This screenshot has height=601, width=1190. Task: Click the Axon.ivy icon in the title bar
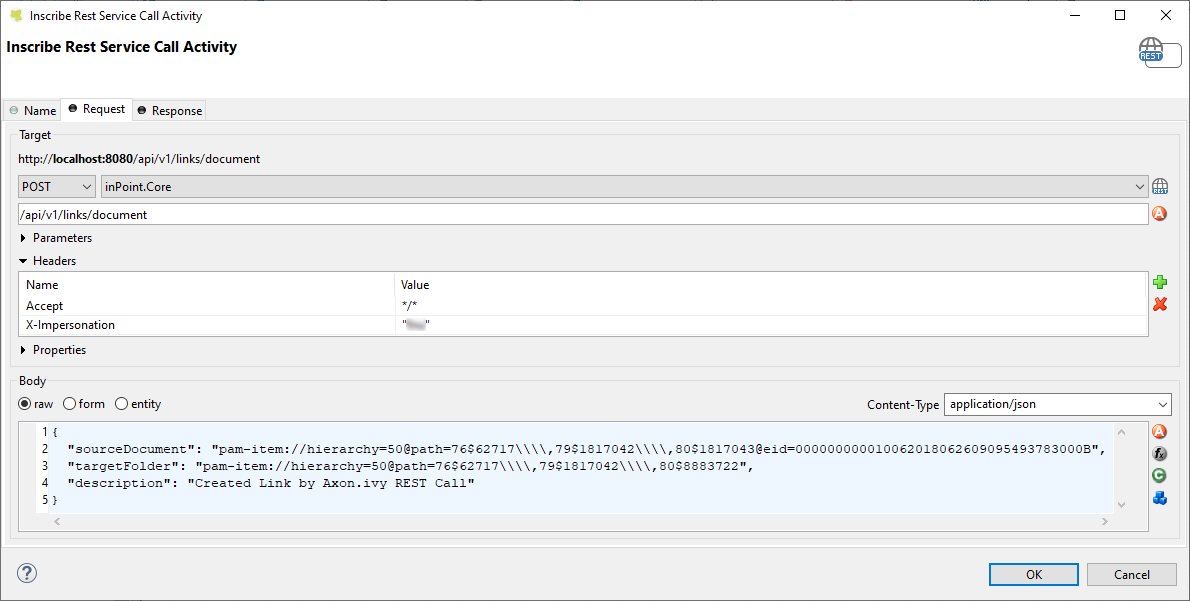click(x=15, y=15)
